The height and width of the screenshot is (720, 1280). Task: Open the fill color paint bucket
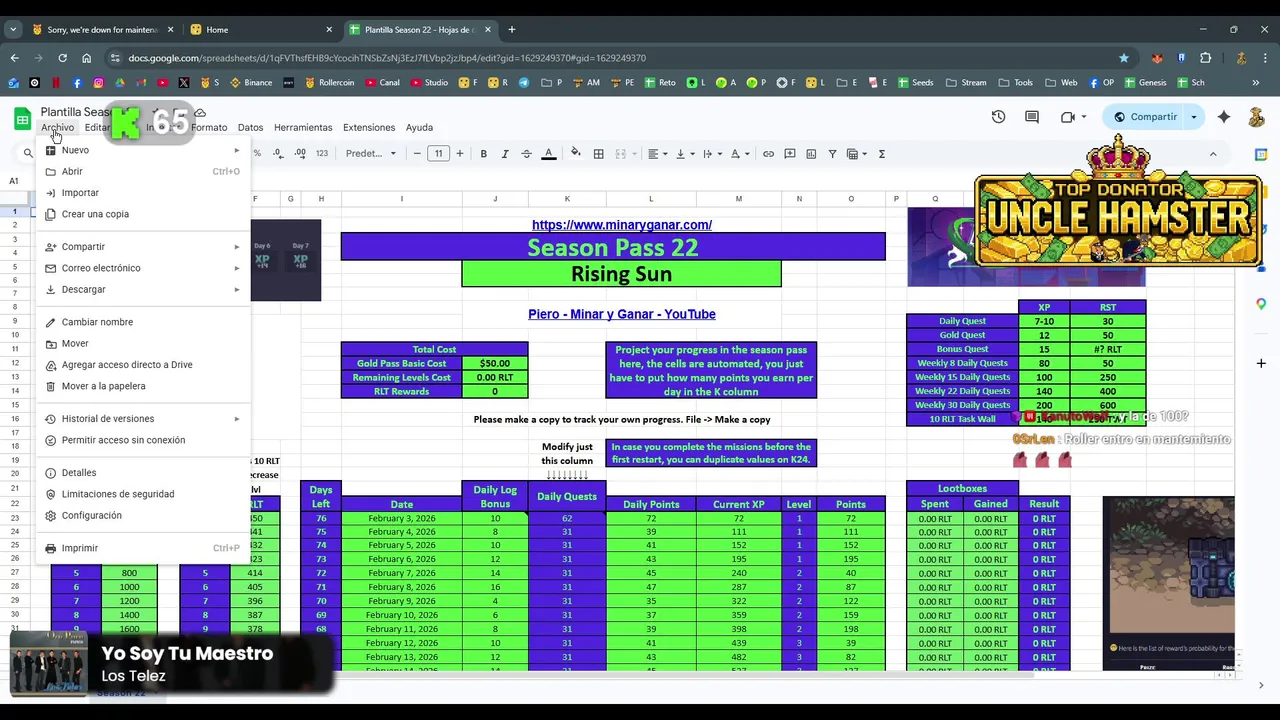[575, 154]
